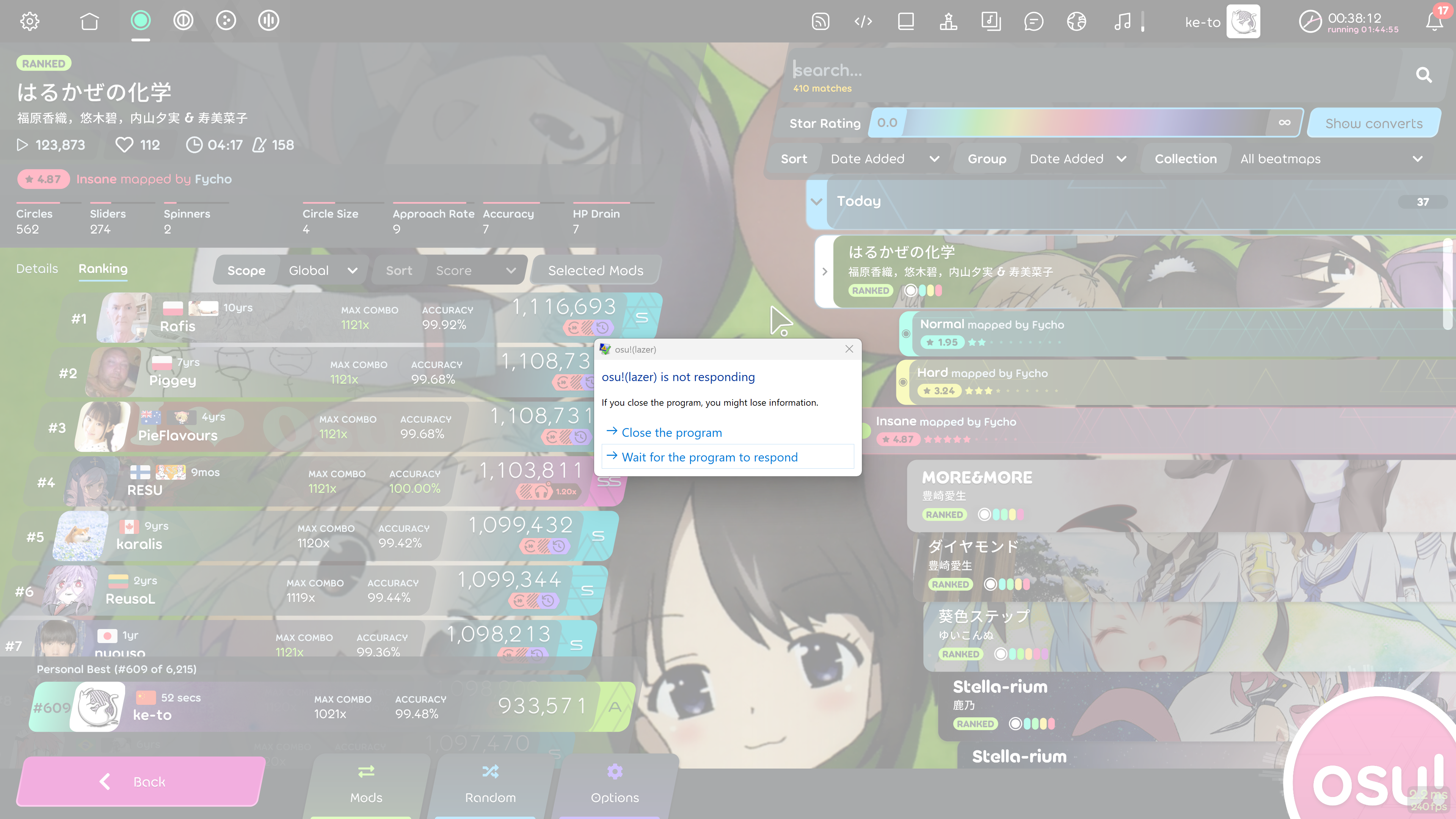Click the Star Rating minimum 0.0 handle

pyautogui.click(x=887, y=122)
